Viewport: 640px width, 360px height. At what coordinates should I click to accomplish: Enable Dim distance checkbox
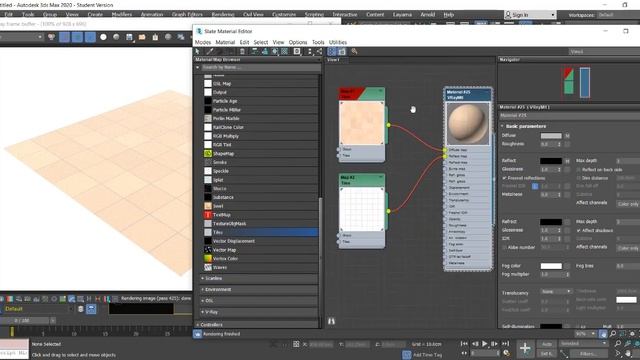(578, 178)
